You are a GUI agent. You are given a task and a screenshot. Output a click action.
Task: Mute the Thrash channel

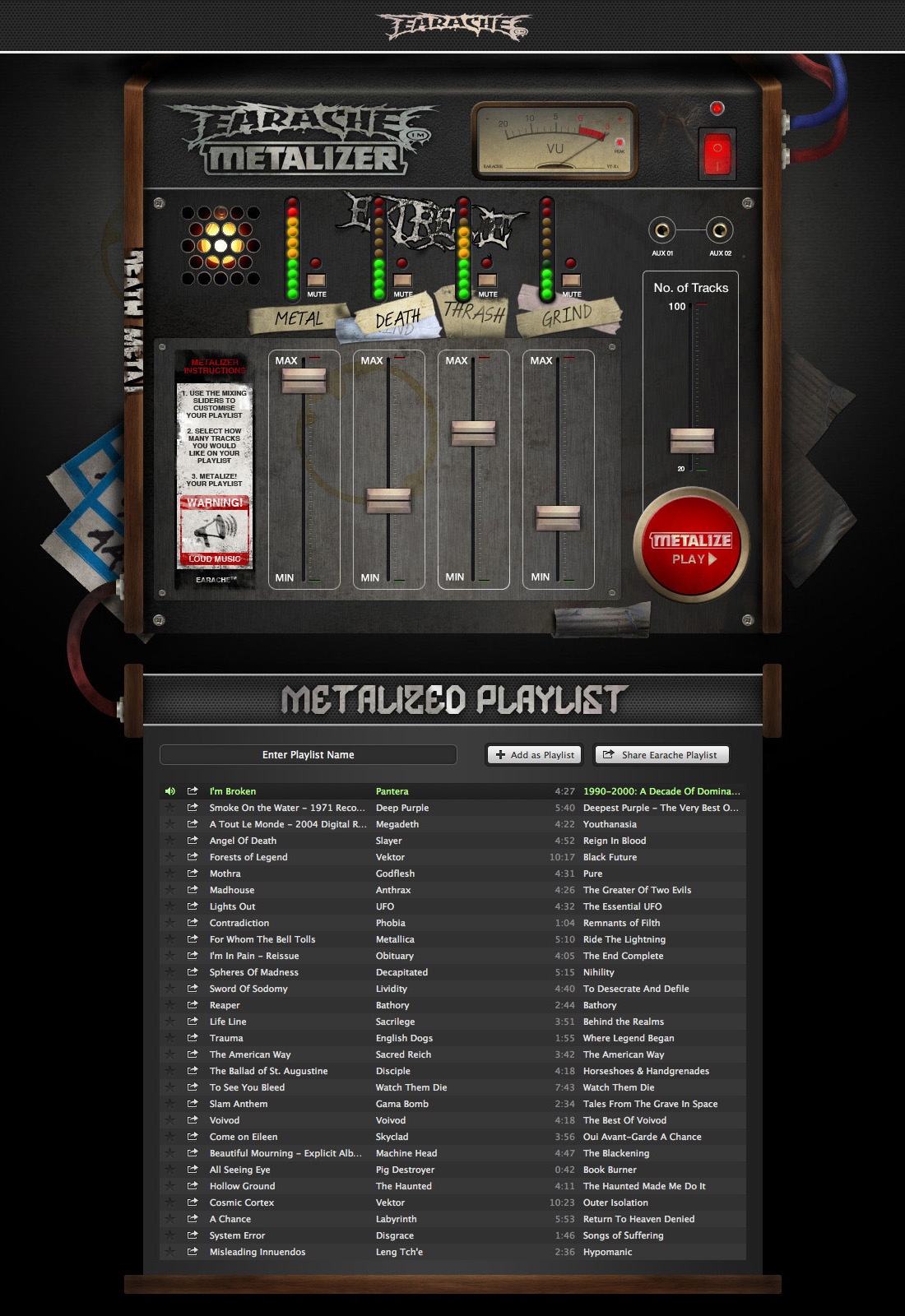487,280
